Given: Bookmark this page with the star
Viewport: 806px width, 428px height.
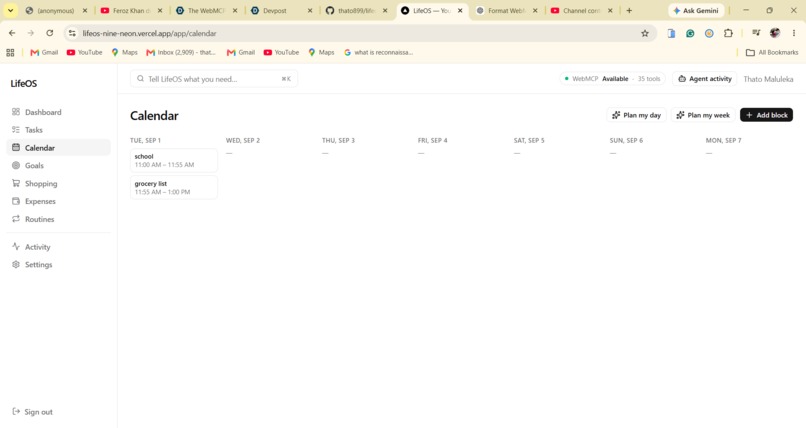Looking at the screenshot, I should (x=645, y=33).
